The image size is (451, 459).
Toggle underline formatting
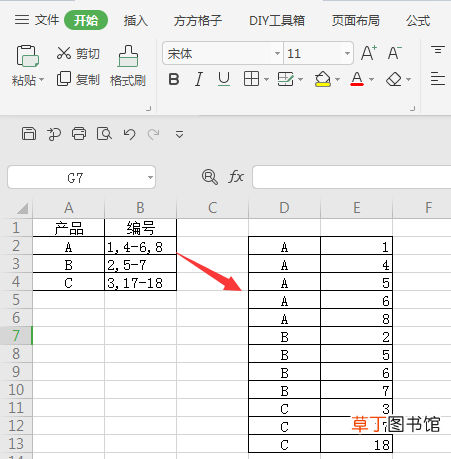pos(224,79)
